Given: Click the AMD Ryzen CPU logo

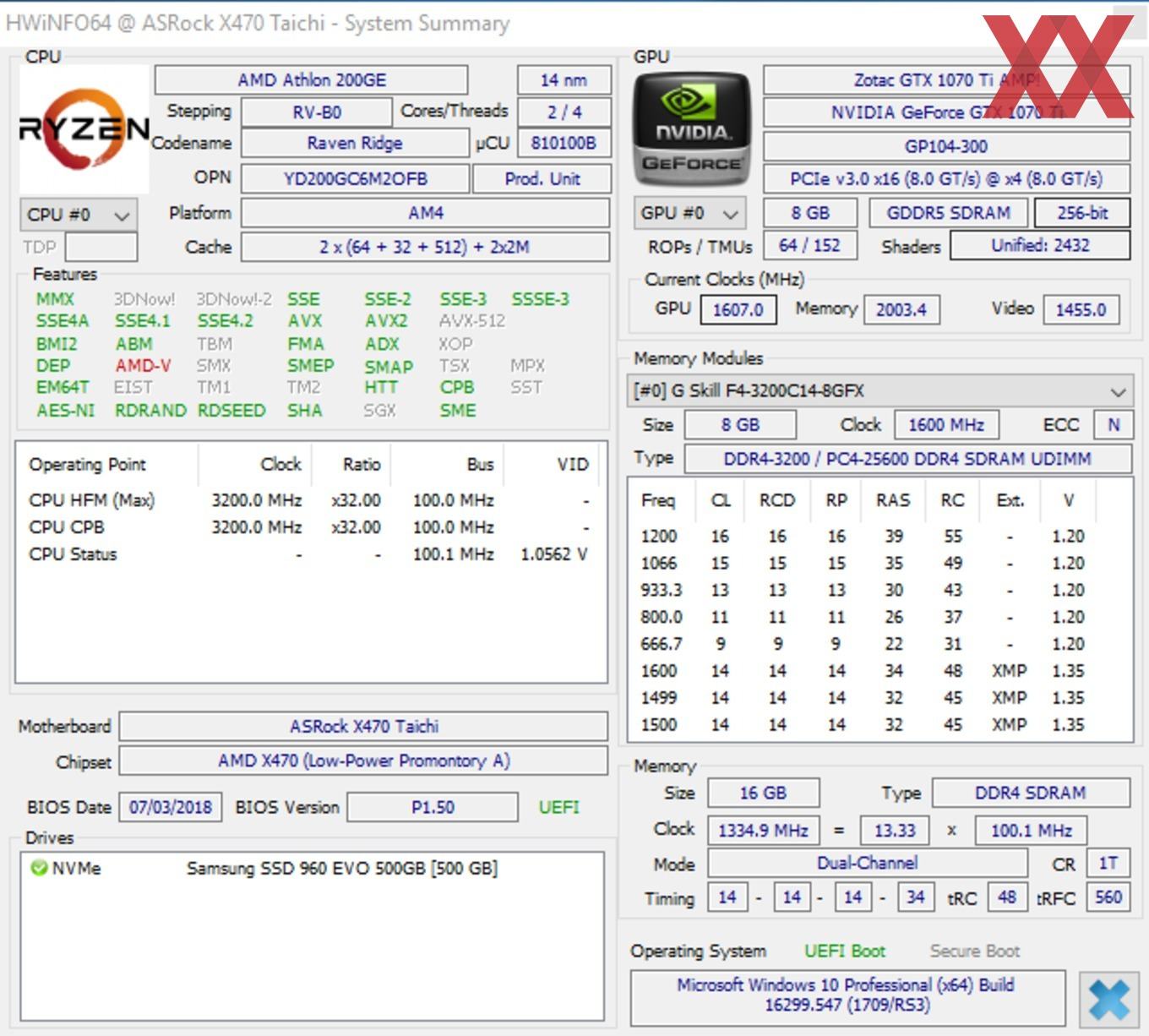Looking at the screenshot, I should 84,129.
